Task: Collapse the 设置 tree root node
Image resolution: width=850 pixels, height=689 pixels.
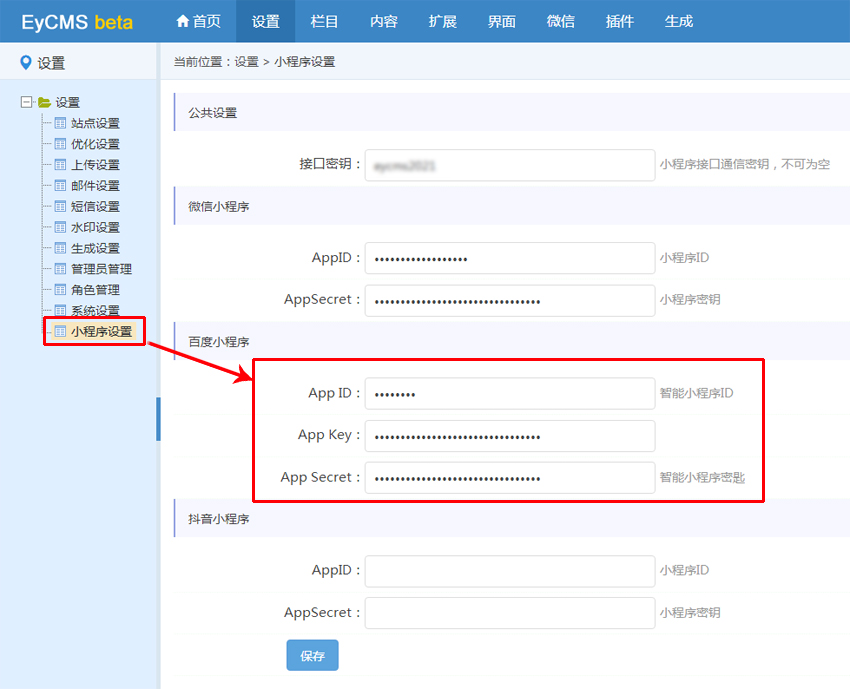Action: [x=26, y=102]
